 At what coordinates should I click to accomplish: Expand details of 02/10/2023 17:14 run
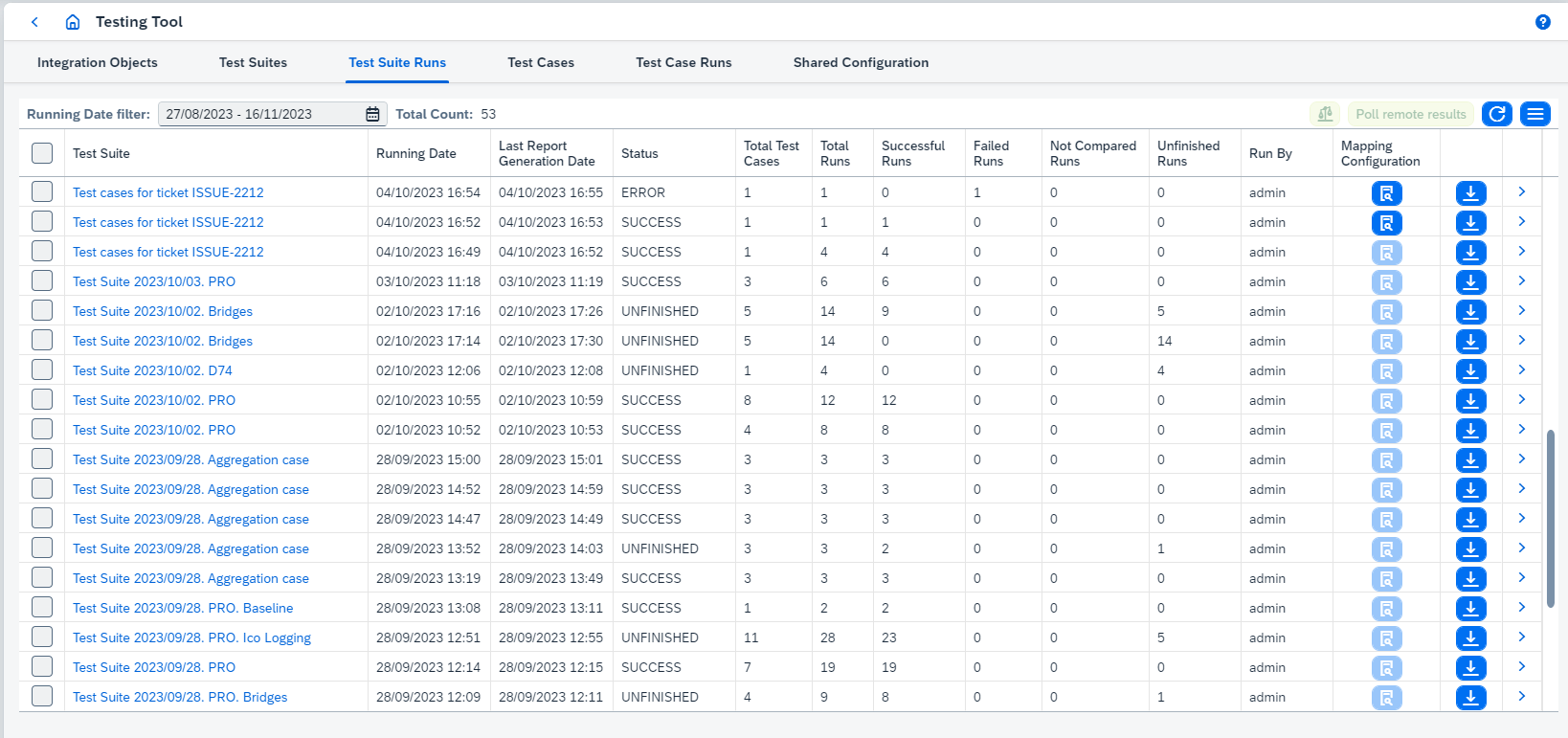1522,341
